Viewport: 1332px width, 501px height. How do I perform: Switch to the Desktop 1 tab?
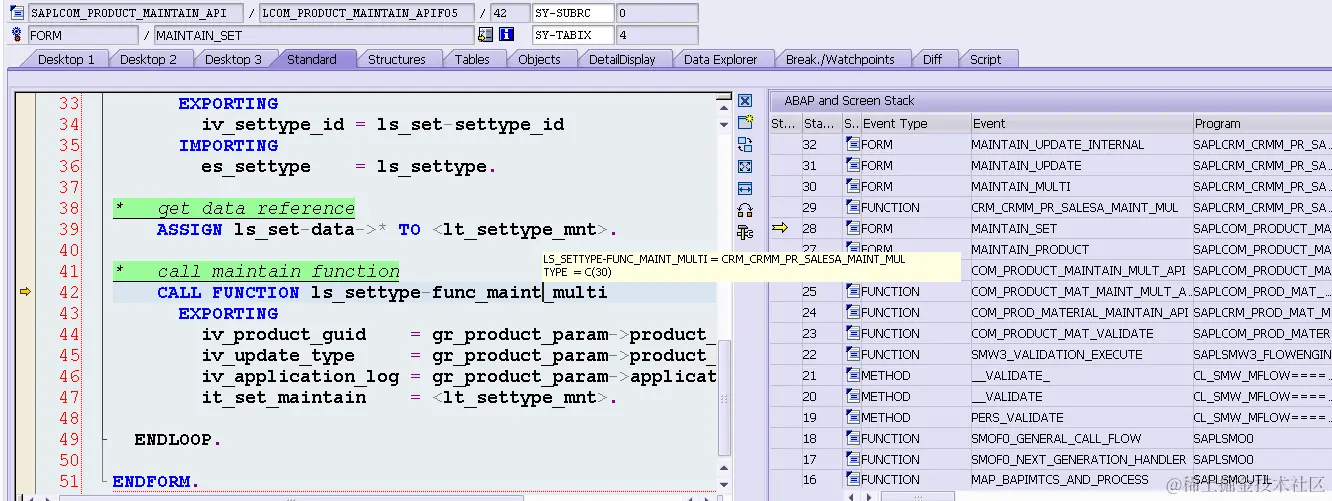(x=65, y=59)
